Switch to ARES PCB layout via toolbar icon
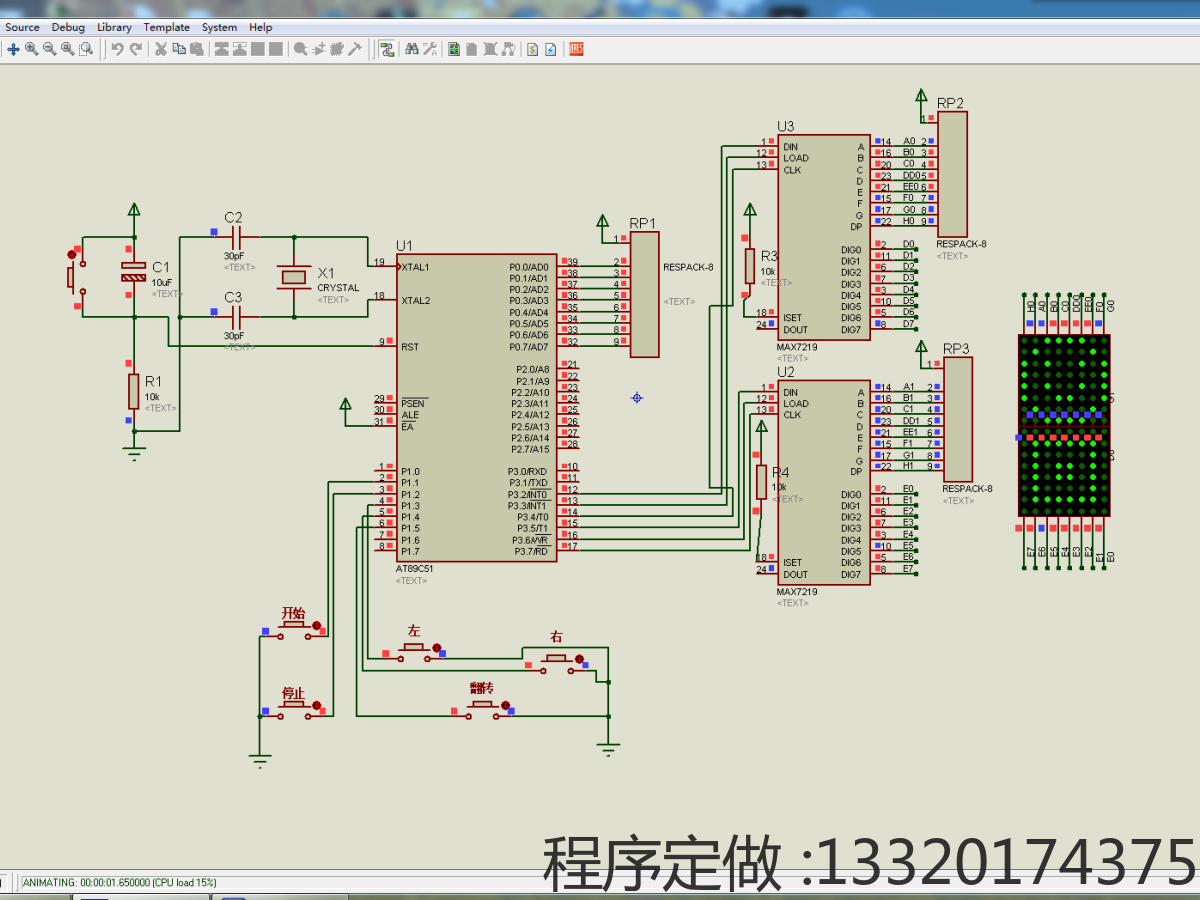The height and width of the screenshot is (900, 1200). click(x=575, y=47)
